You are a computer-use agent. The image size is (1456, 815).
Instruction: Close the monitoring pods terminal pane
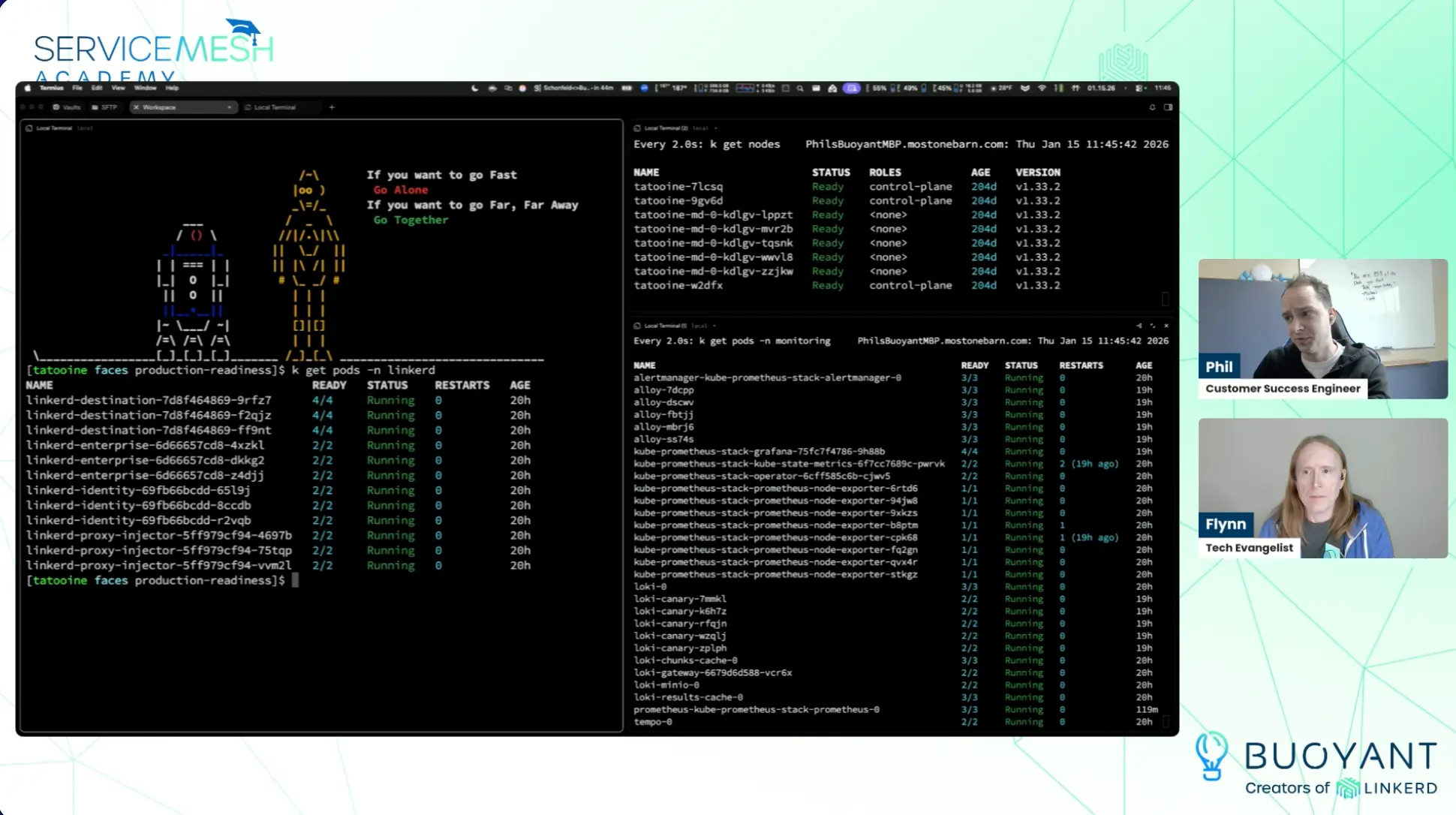[1166, 326]
